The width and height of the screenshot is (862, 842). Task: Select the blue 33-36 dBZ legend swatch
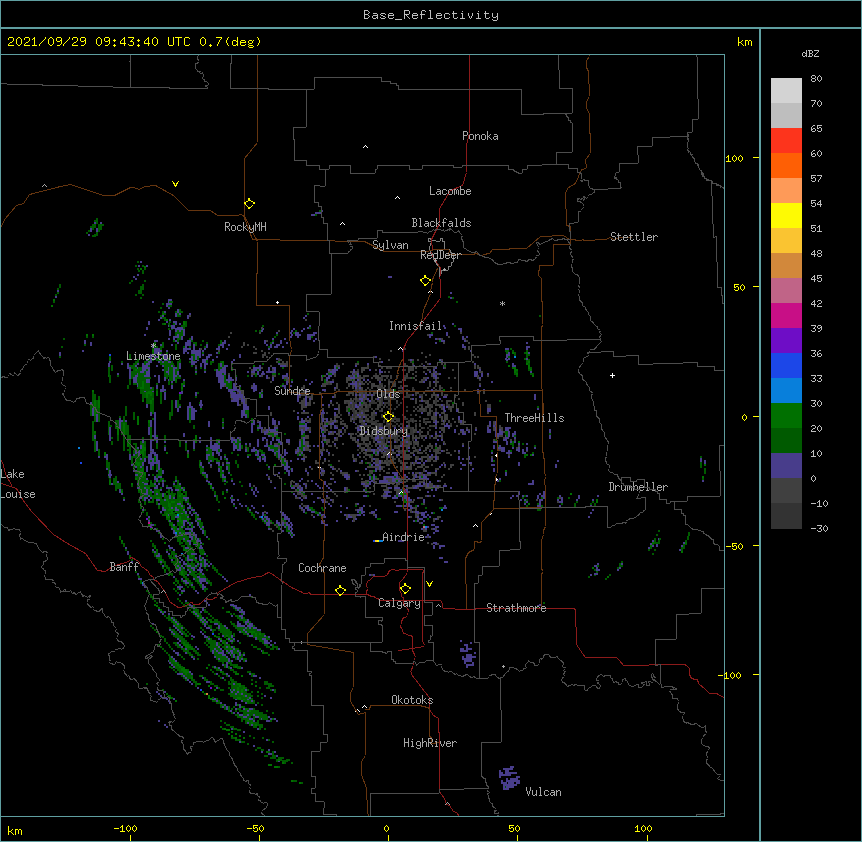click(786, 365)
